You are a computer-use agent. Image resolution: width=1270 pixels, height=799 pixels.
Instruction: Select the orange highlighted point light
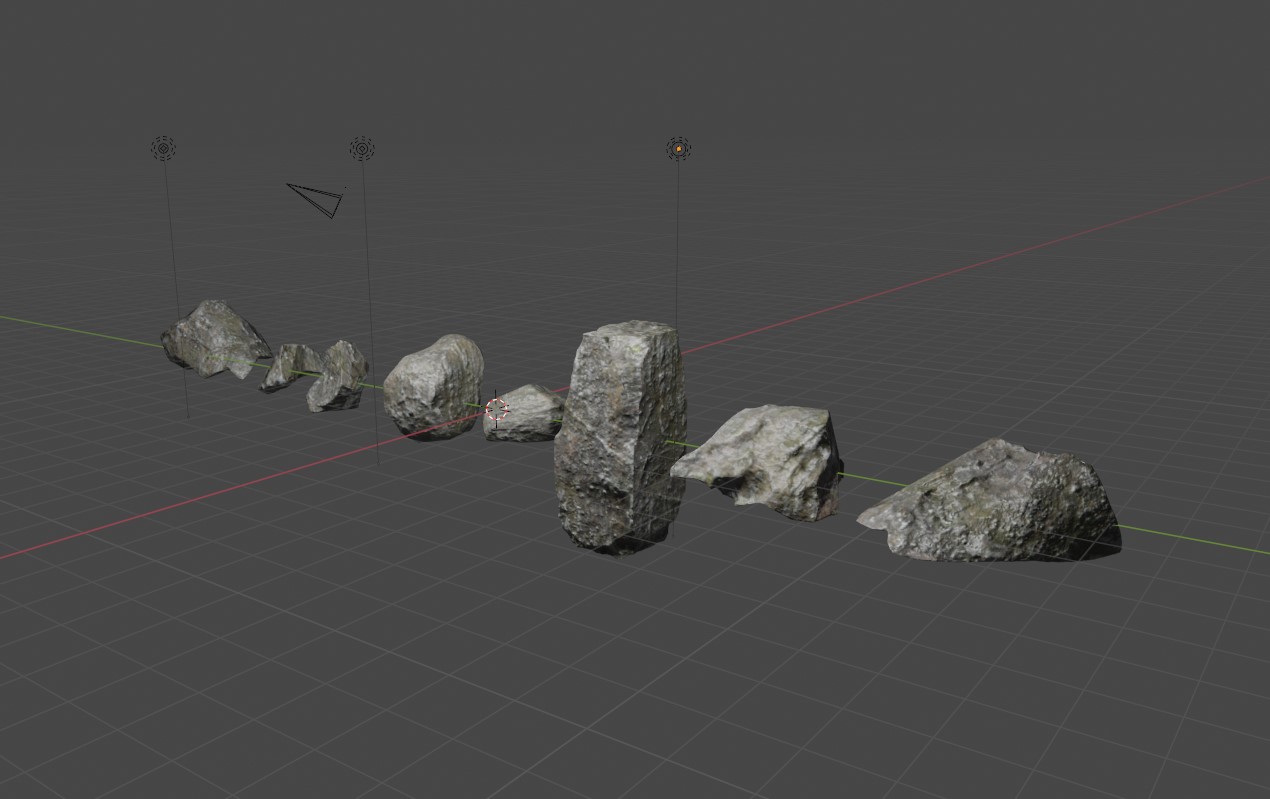click(678, 149)
